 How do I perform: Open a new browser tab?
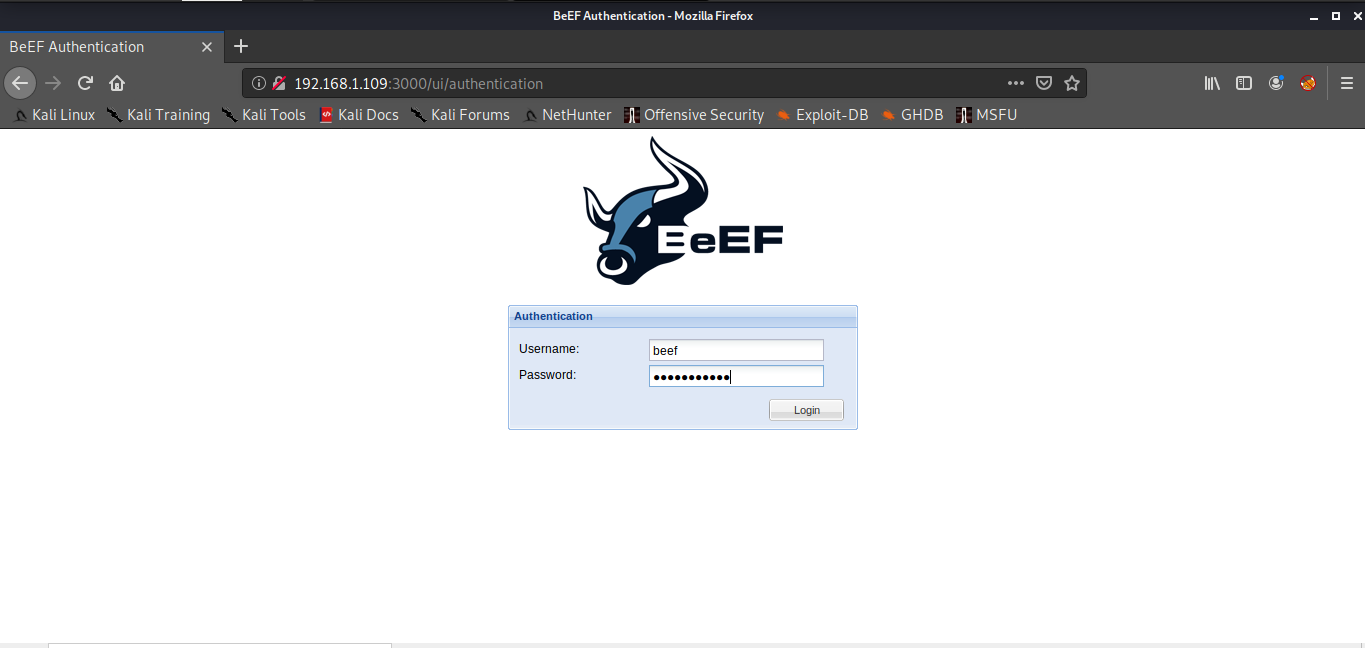click(x=241, y=46)
